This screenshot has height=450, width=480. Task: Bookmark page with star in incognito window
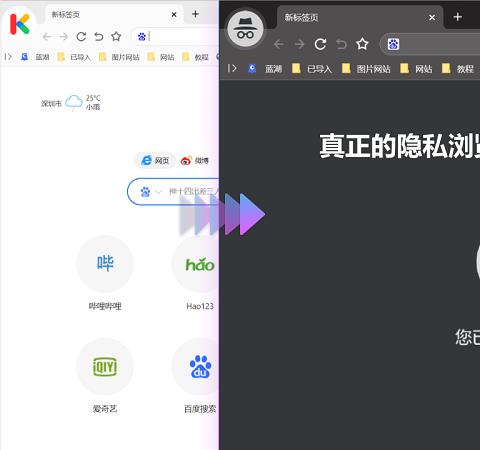click(x=362, y=44)
